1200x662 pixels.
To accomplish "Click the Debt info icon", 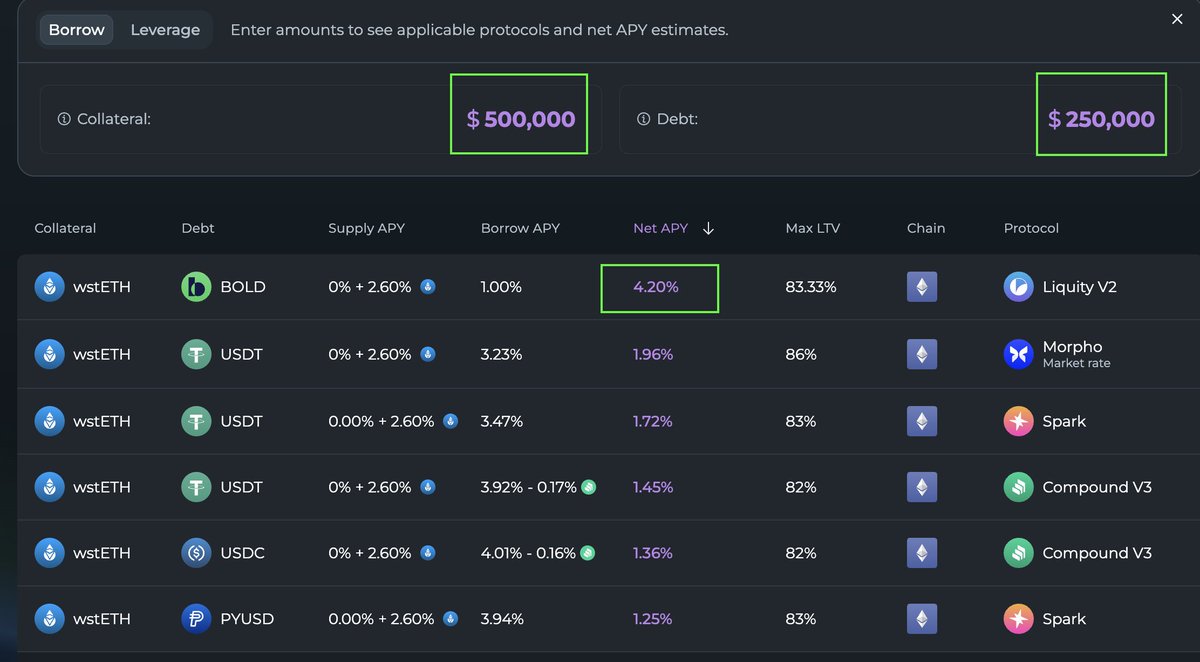I will [x=644, y=119].
